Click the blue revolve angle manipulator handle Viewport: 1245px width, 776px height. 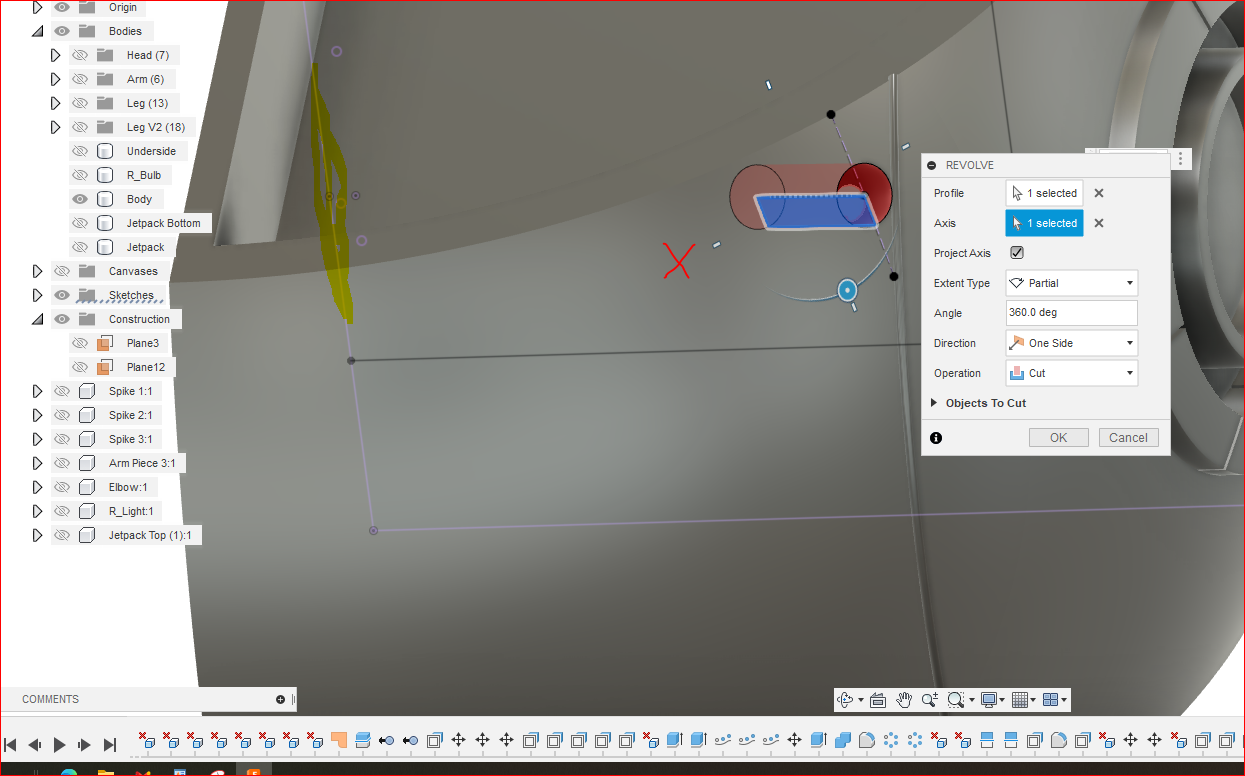848,290
